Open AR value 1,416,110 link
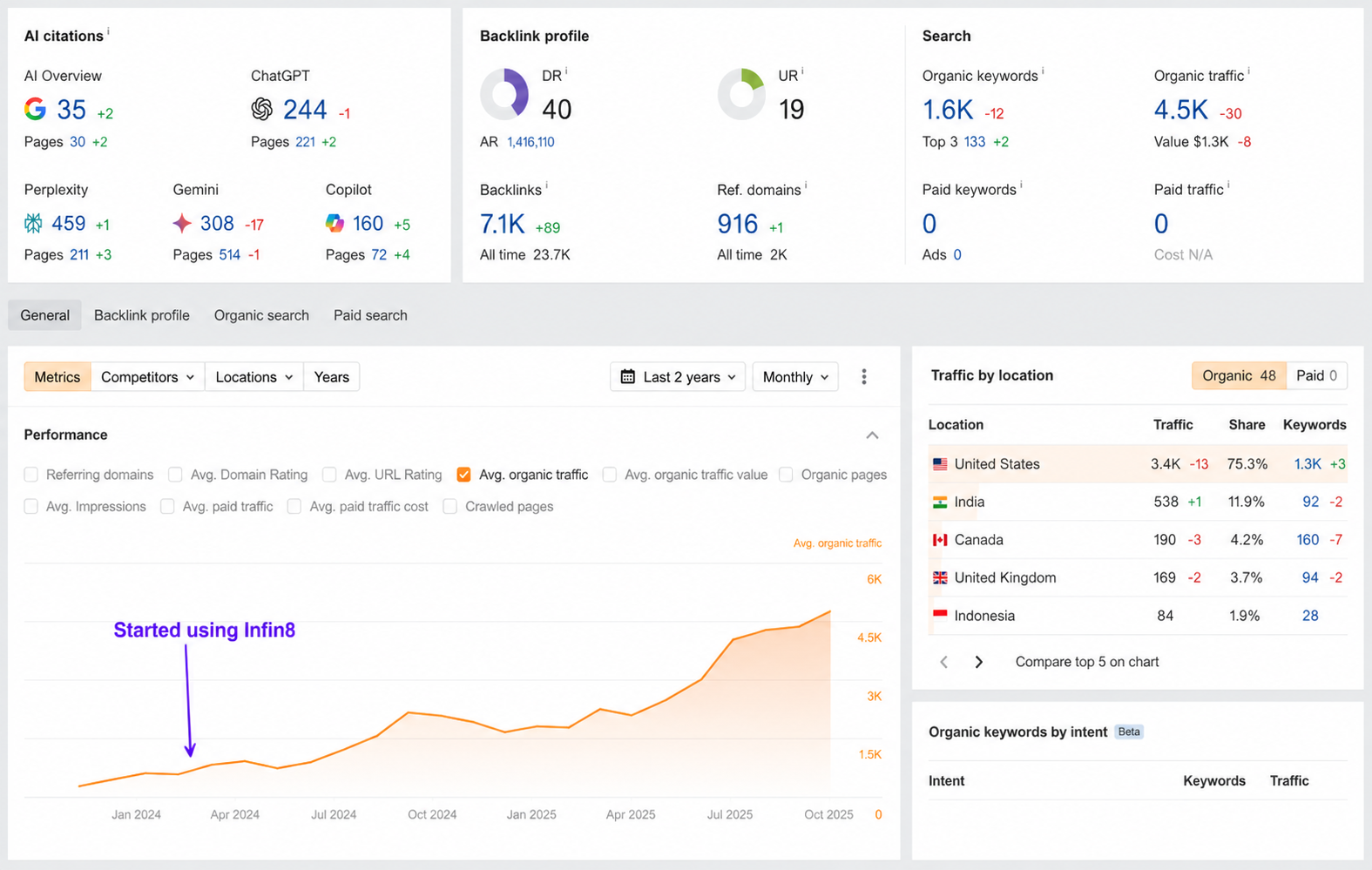Viewport: 1372px width, 870px height. [x=531, y=142]
